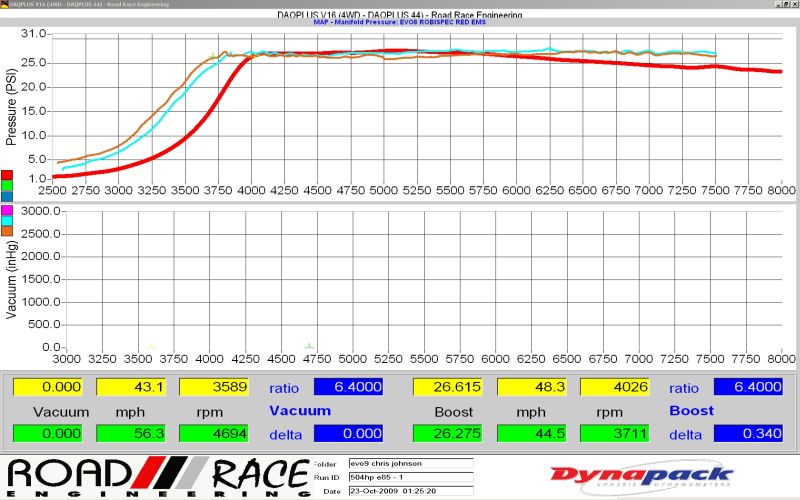800x500 pixels.
Task: Click the blue bold "Boost" heading
Action: coord(691,411)
